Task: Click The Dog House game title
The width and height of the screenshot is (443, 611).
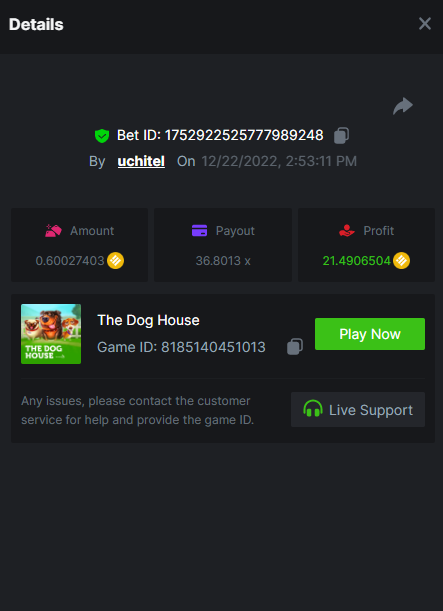Action: point(148,320)
